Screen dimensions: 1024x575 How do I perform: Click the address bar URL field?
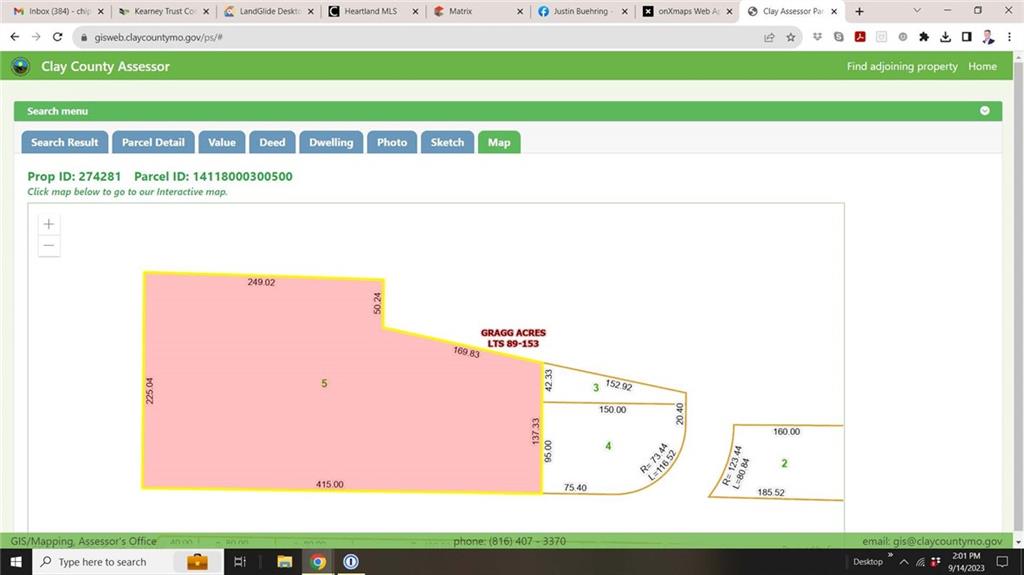click(x=400, y=37)
